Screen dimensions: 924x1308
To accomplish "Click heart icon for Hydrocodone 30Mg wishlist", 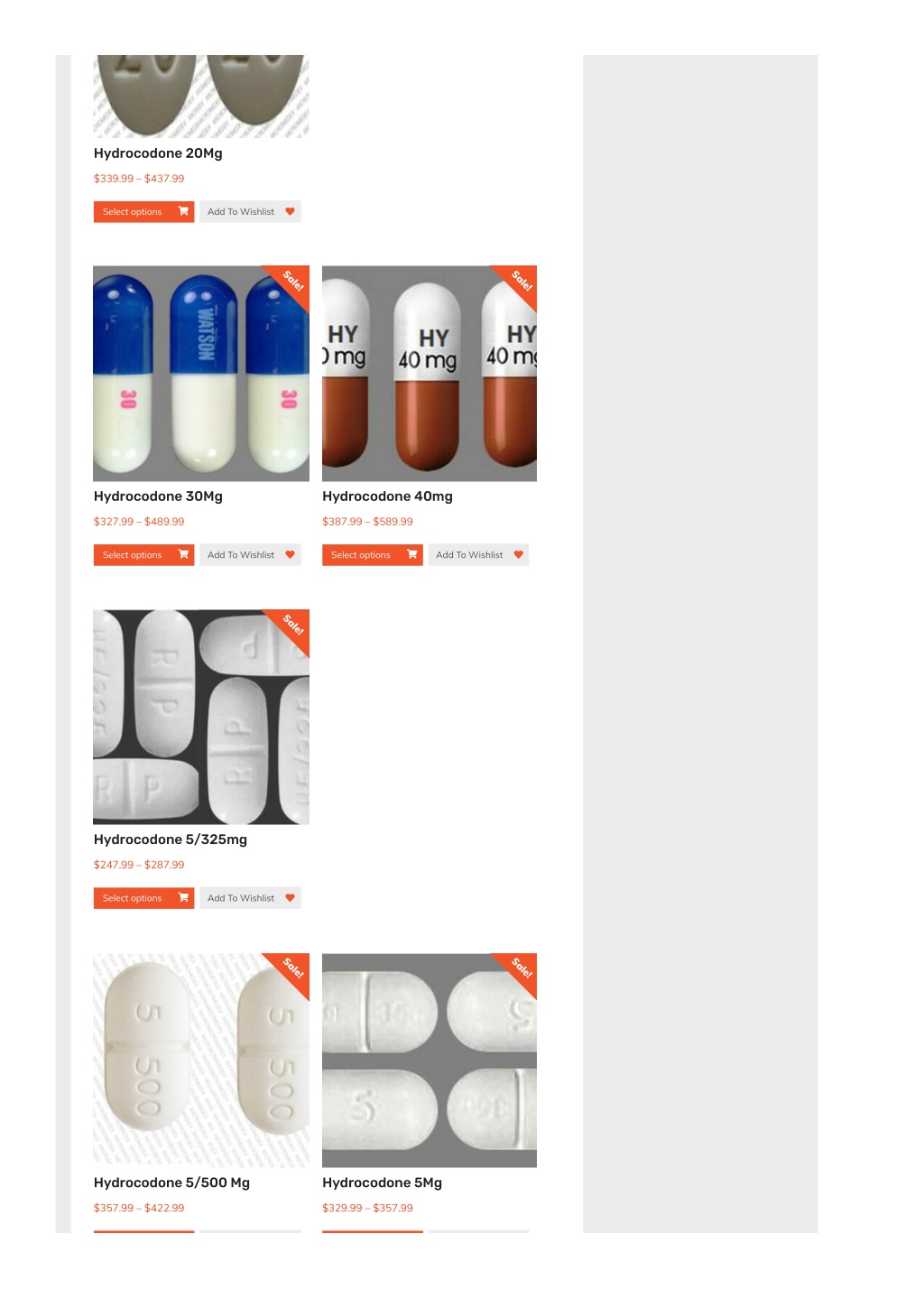I will point(290,554).
